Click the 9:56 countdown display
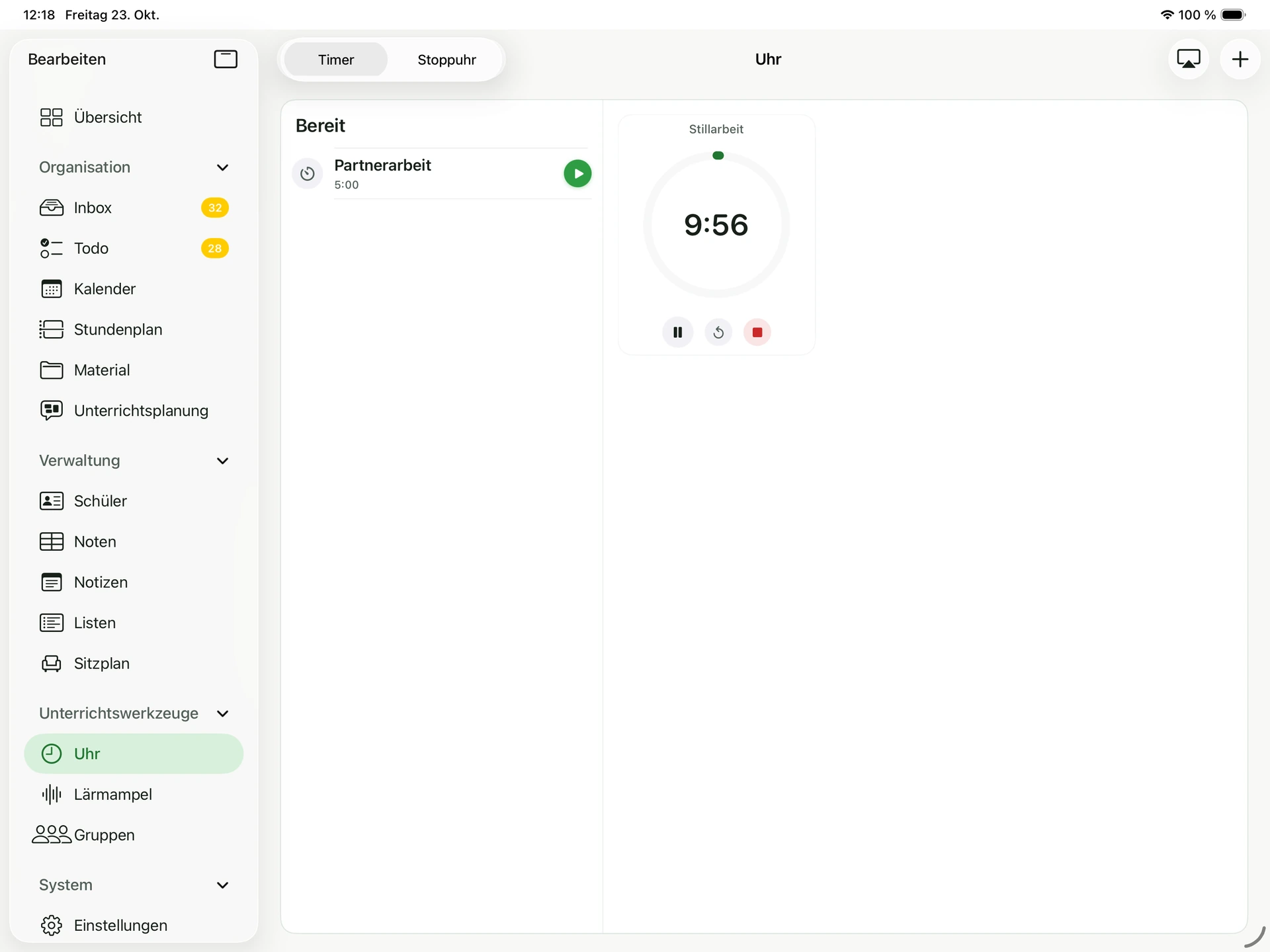The height and width of the screenshot is (952, 1270). (x=716, y=225)
